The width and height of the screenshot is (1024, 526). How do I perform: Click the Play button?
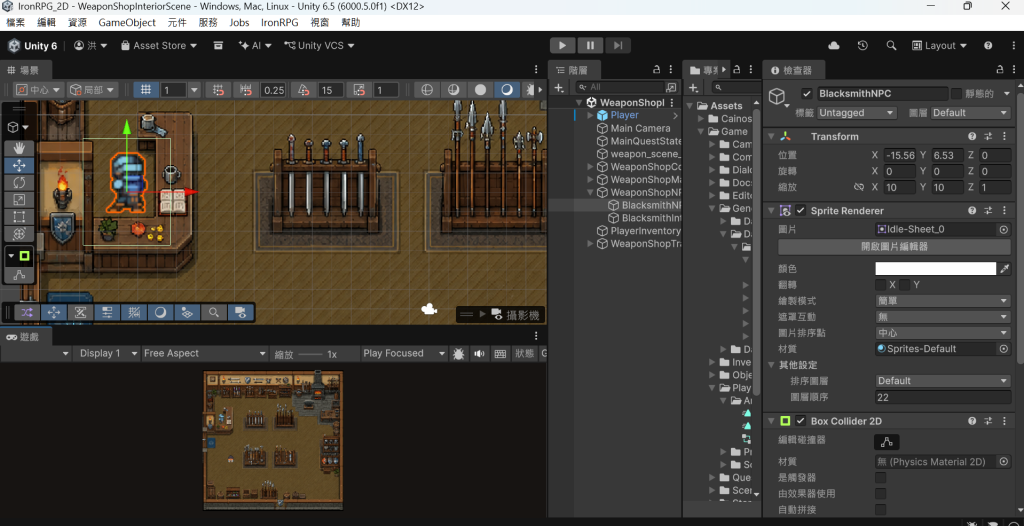click(x=562, y=46)
